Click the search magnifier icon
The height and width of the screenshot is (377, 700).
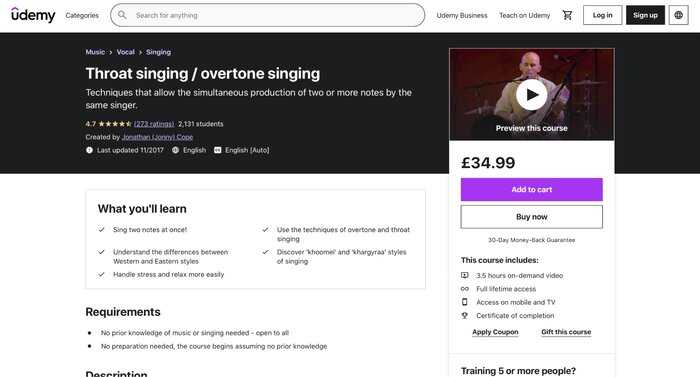point(122,15)
